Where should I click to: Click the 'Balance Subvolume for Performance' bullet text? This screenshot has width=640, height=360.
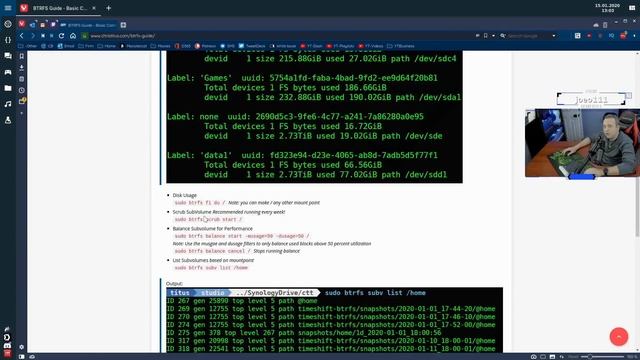213,229
